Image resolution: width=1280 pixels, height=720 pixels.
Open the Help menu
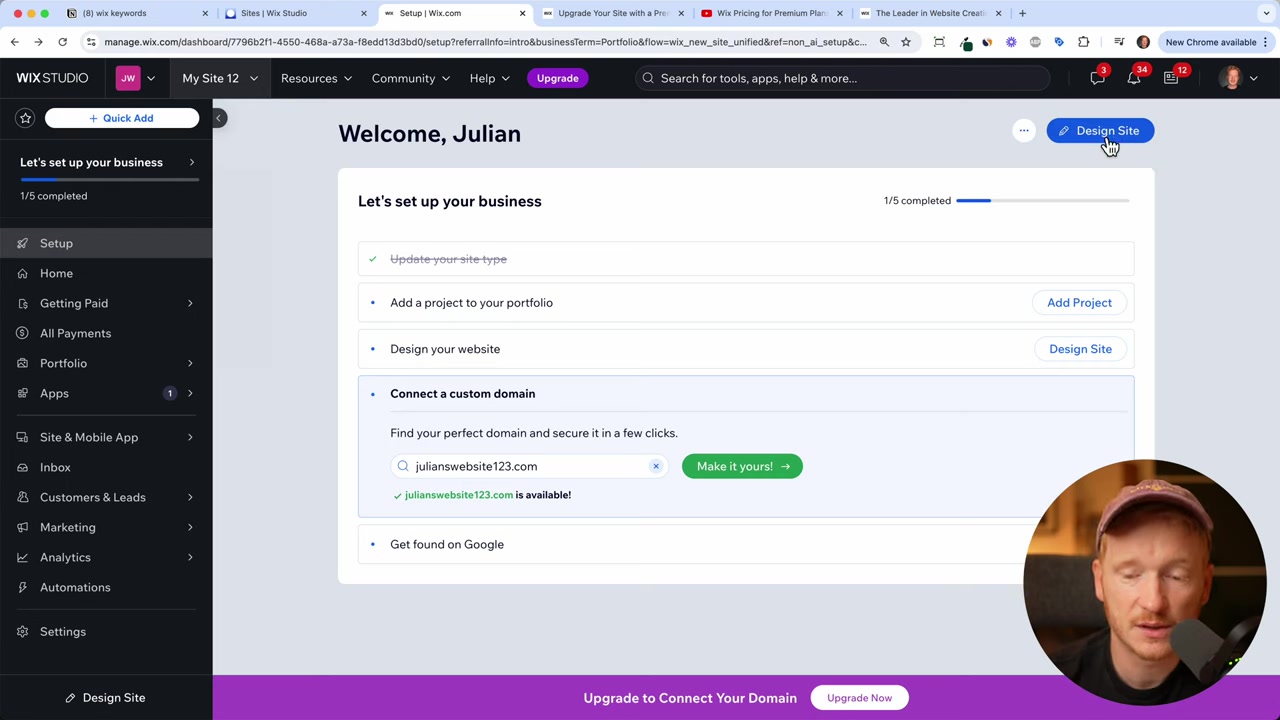tap(489, 78)
